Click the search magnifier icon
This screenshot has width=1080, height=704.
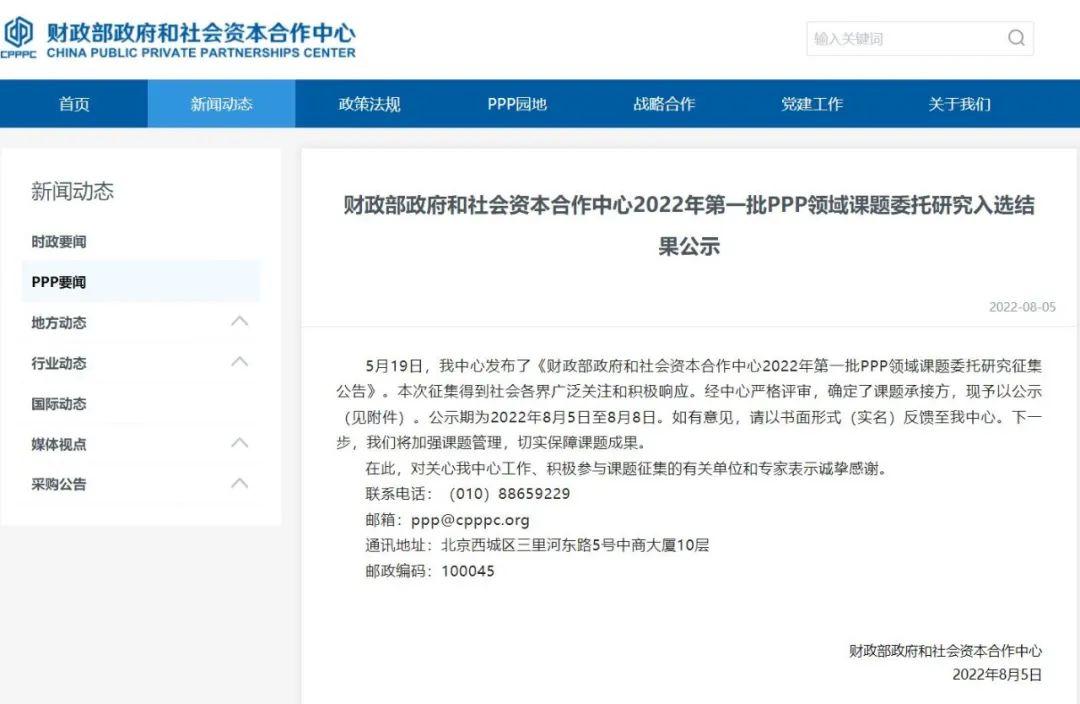tap(1016, 39)
